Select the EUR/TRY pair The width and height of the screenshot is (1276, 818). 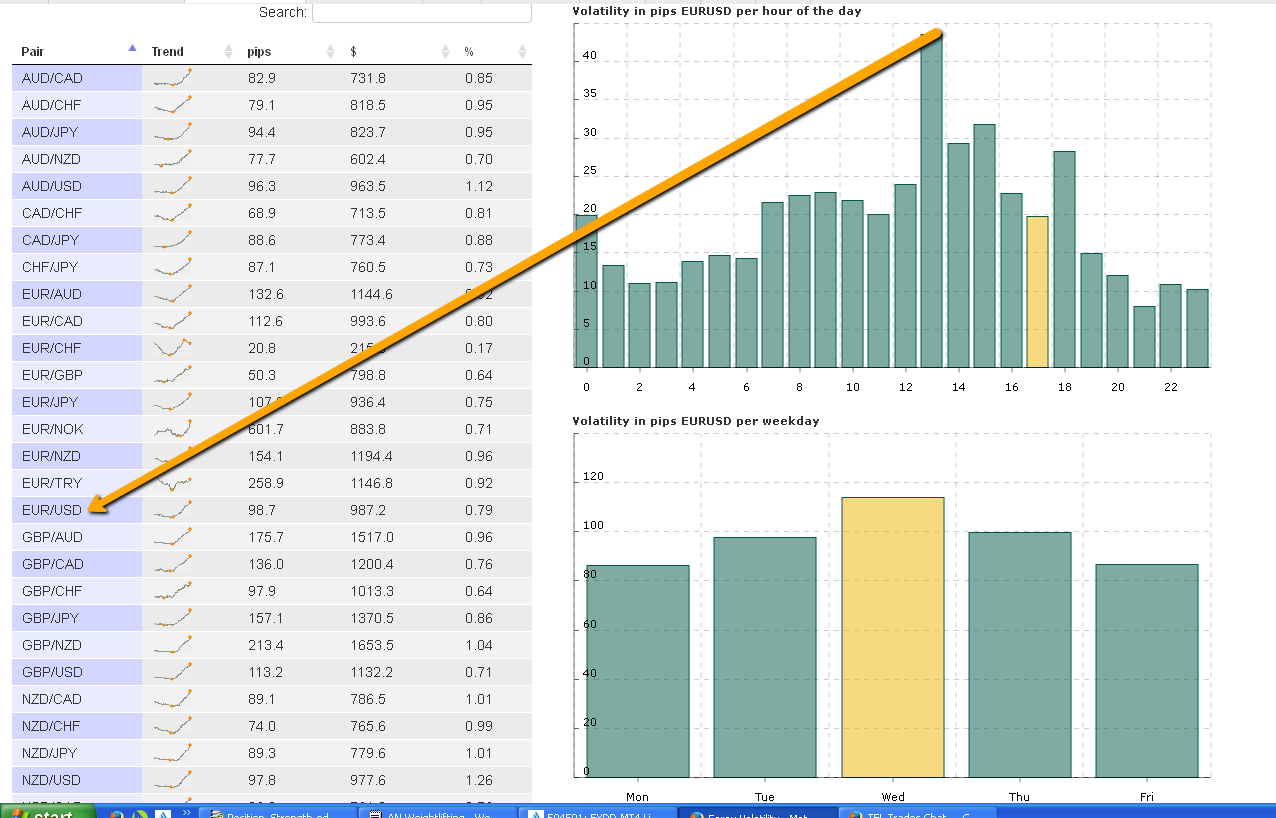coord(51,483)
